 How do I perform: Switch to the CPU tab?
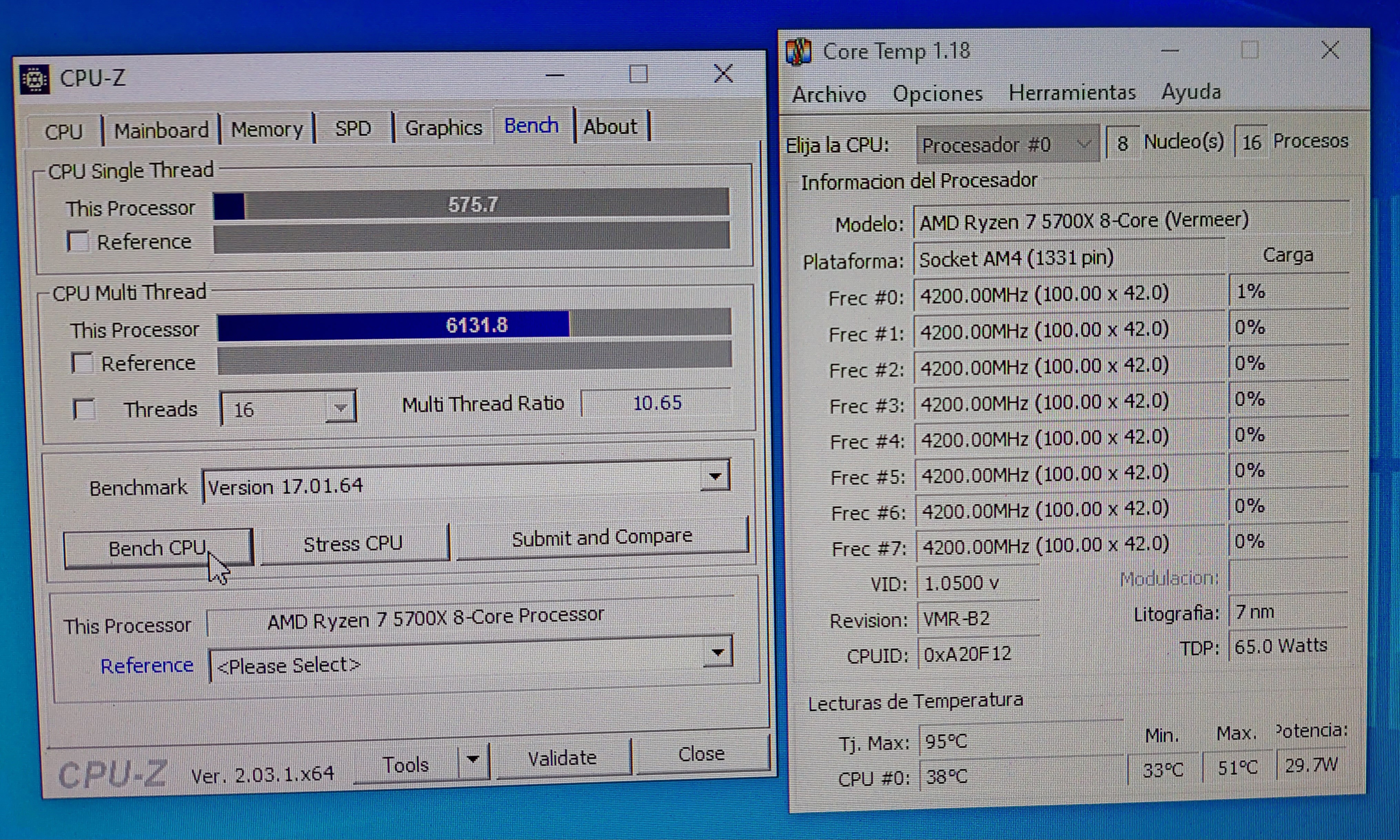click(63, 131)
